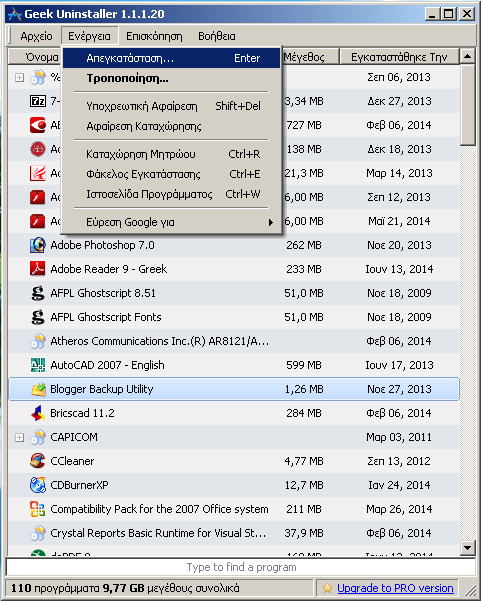Click the star icon beside Upgrade link
This screenshot has width=481, height=601.
[x=327, y=588]
